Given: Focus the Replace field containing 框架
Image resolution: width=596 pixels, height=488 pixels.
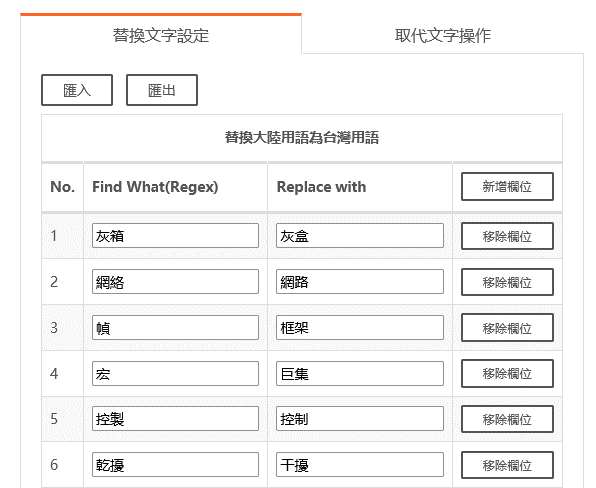Looking at the screenshot, I should tap(360, 328).
